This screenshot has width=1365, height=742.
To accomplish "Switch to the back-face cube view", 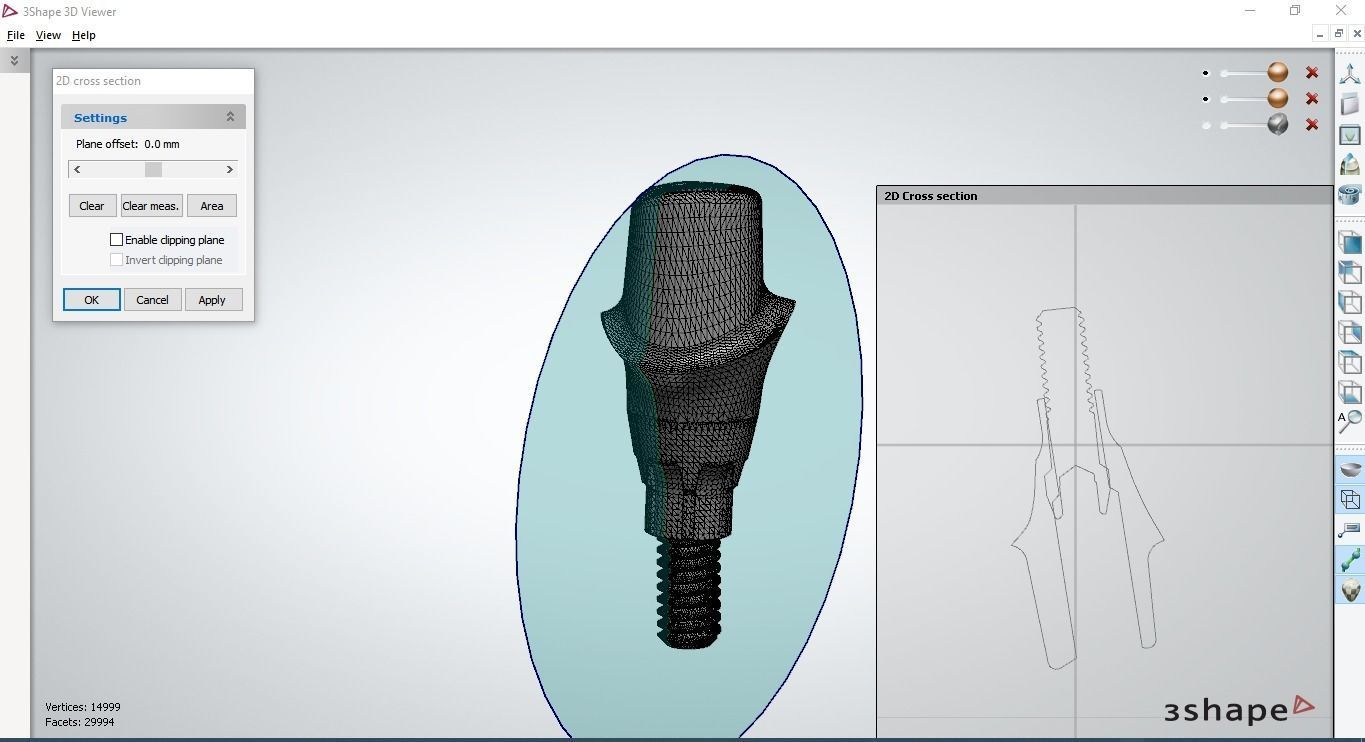I will (x=1350, y=272).
